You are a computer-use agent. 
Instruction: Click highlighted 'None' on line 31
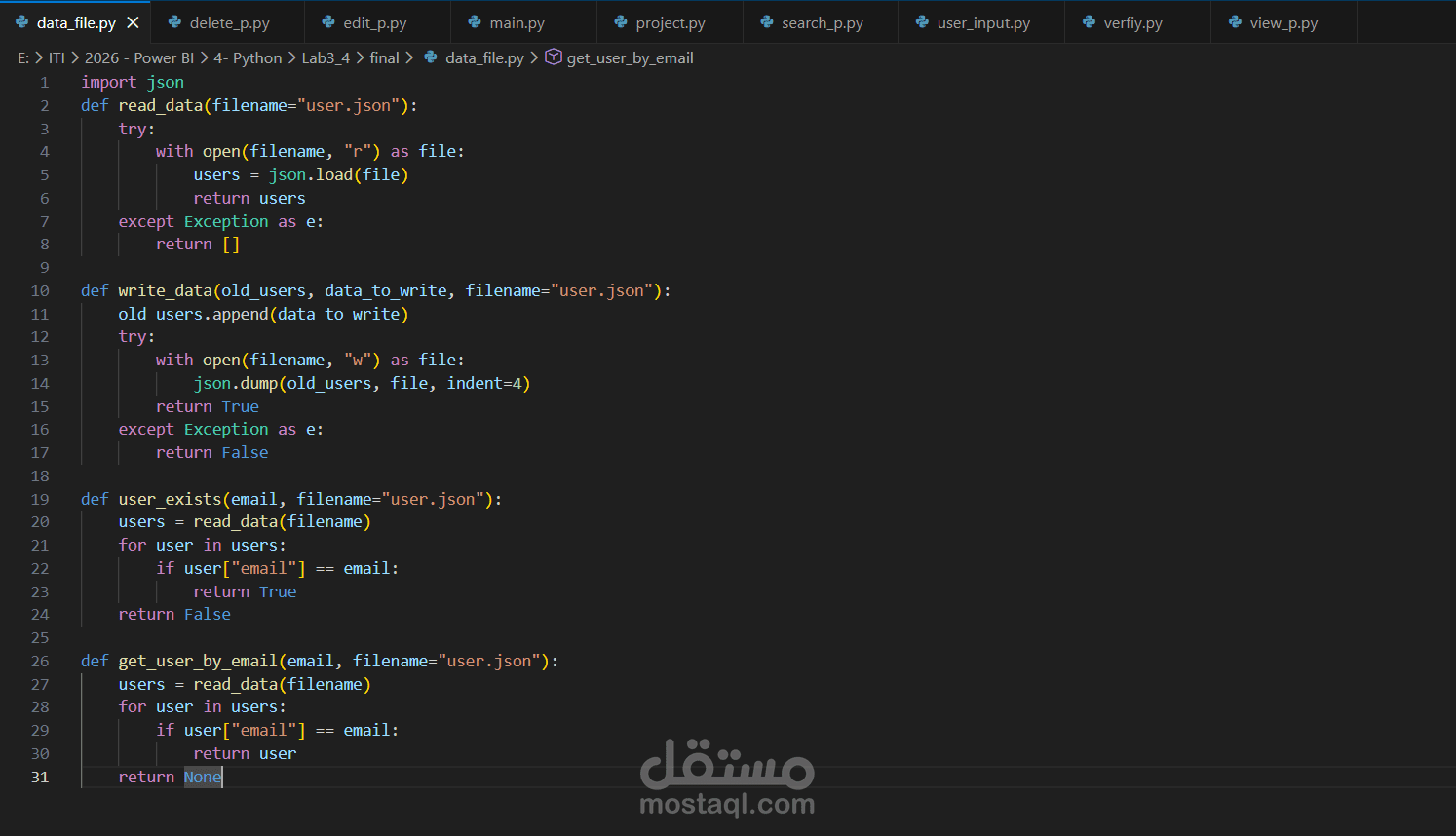[x=203, y=778]
